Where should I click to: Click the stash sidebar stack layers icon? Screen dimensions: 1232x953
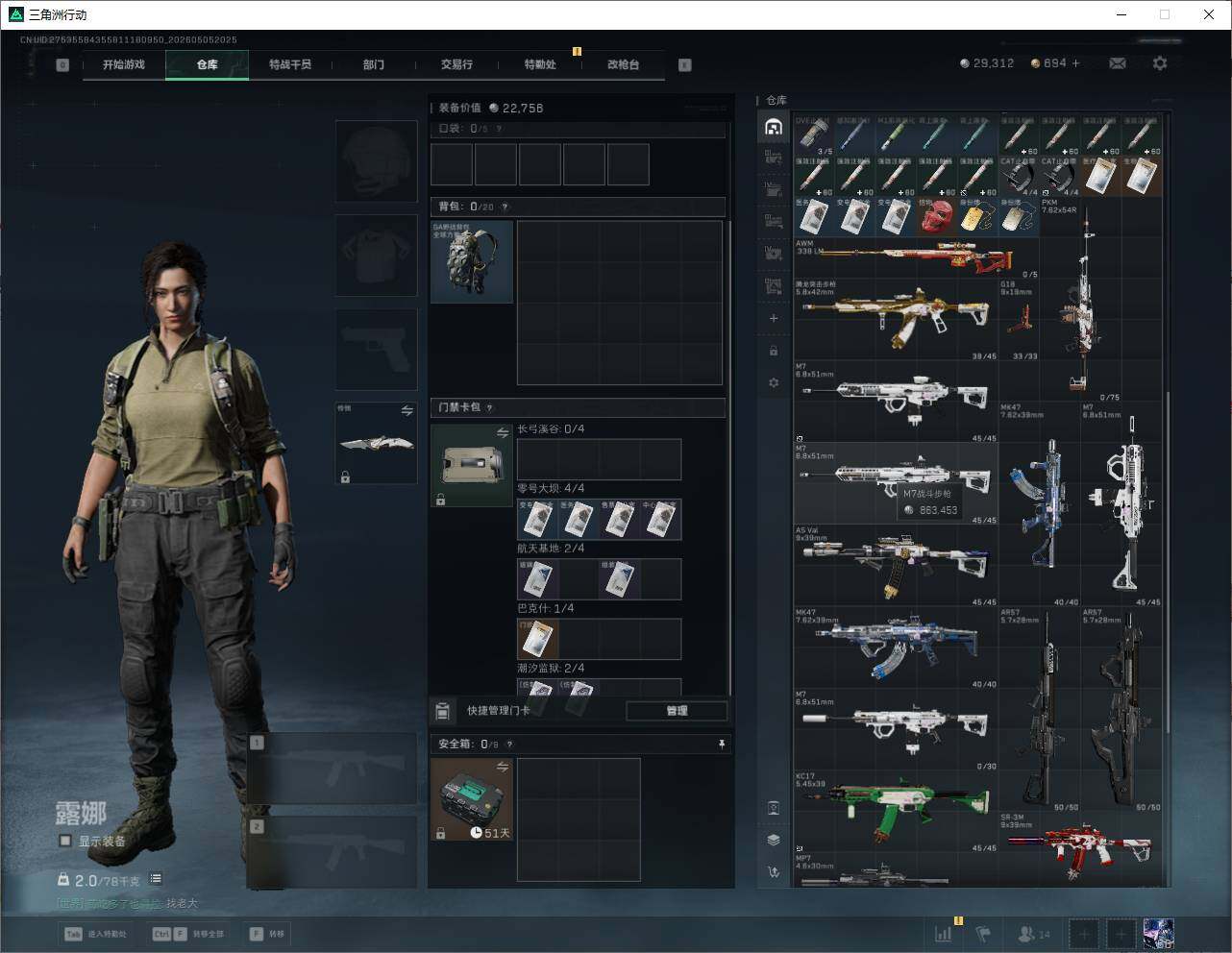[x=774, y=840]
